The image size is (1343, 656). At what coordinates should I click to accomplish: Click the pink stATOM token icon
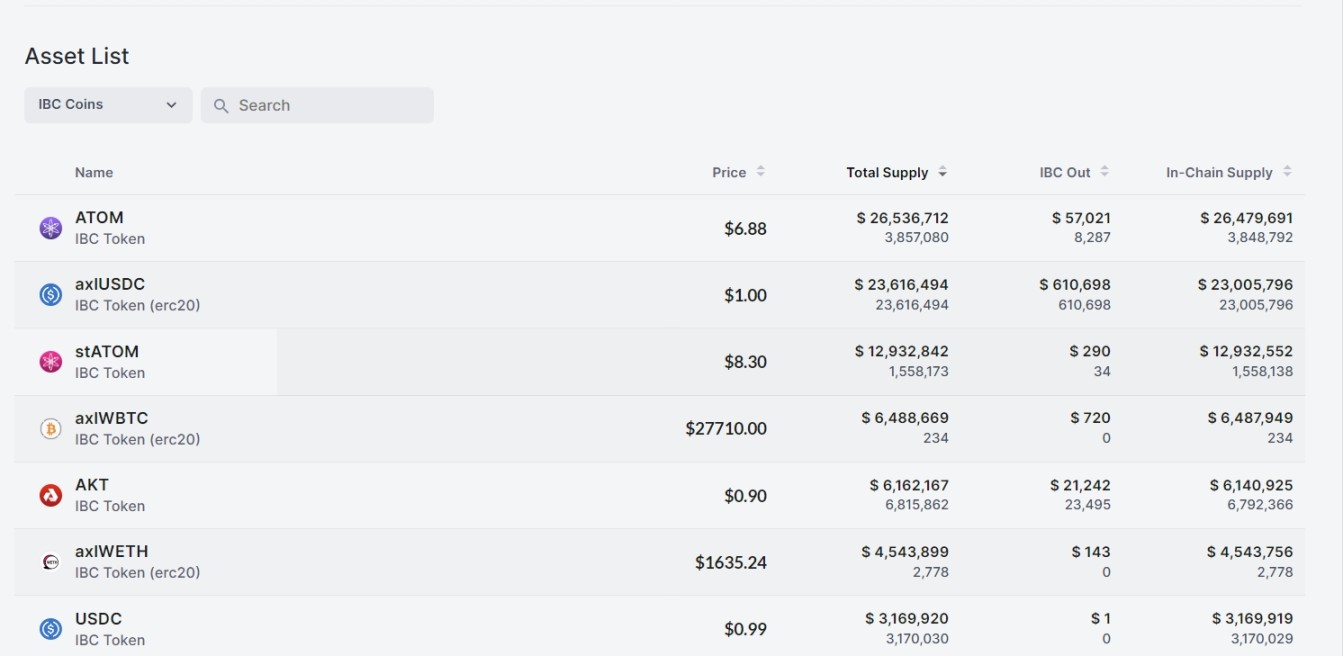click(50, 362)
